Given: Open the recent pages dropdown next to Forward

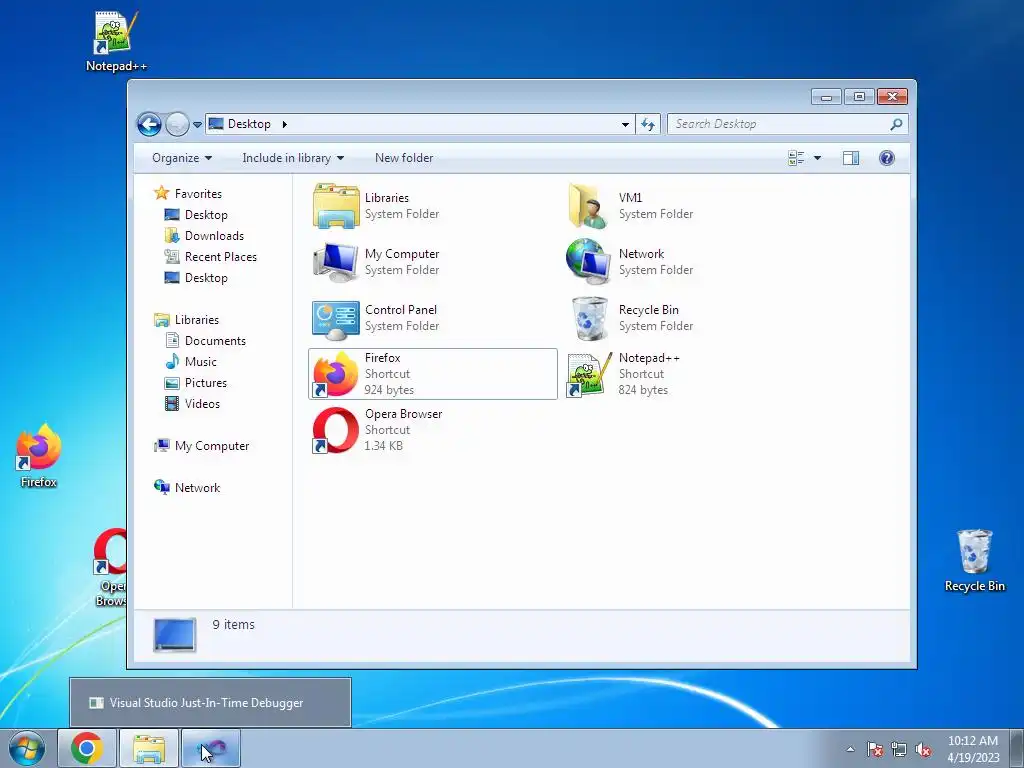Looking at the screenshot, I should pyautogui.click(x=197, y=125).
